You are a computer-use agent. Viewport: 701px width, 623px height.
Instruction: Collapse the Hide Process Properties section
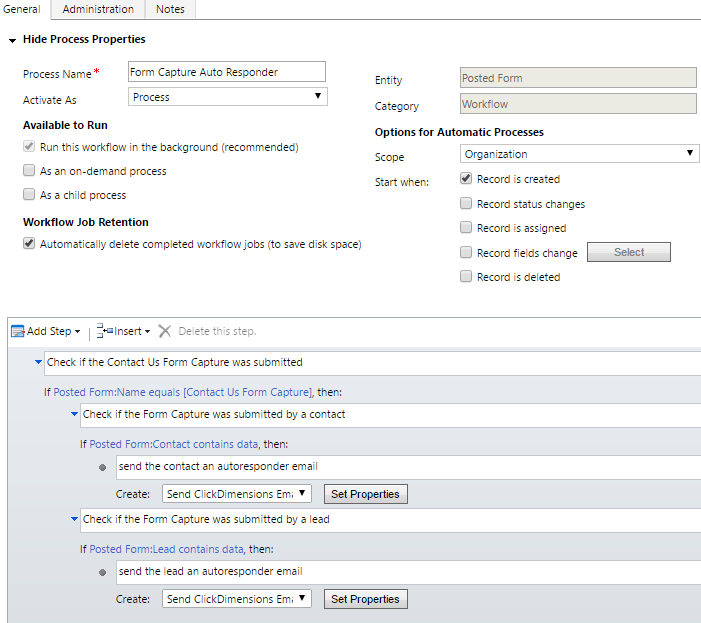[12, 40]
